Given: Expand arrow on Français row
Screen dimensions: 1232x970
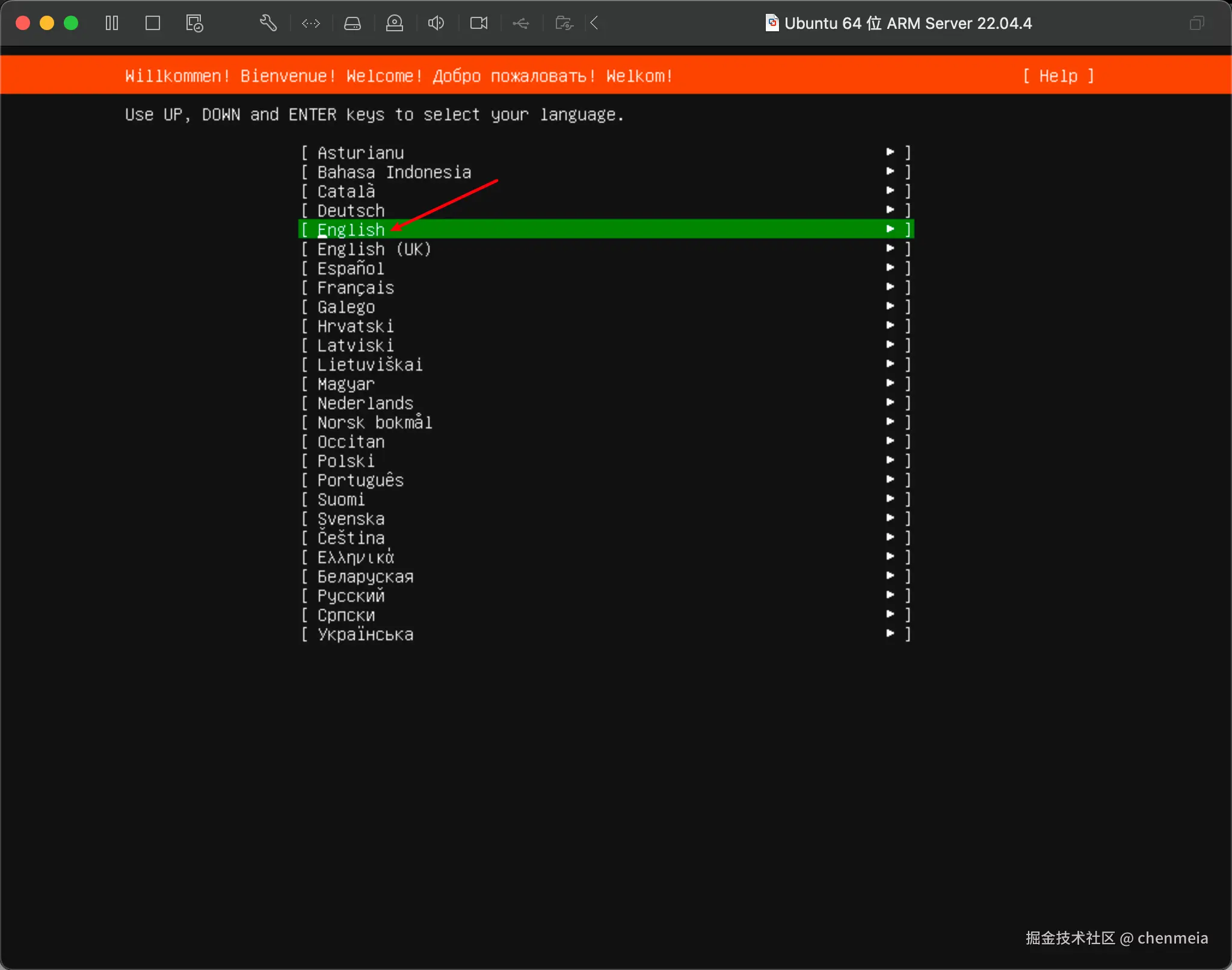Looking at the screenshot, I should [890, 287].
